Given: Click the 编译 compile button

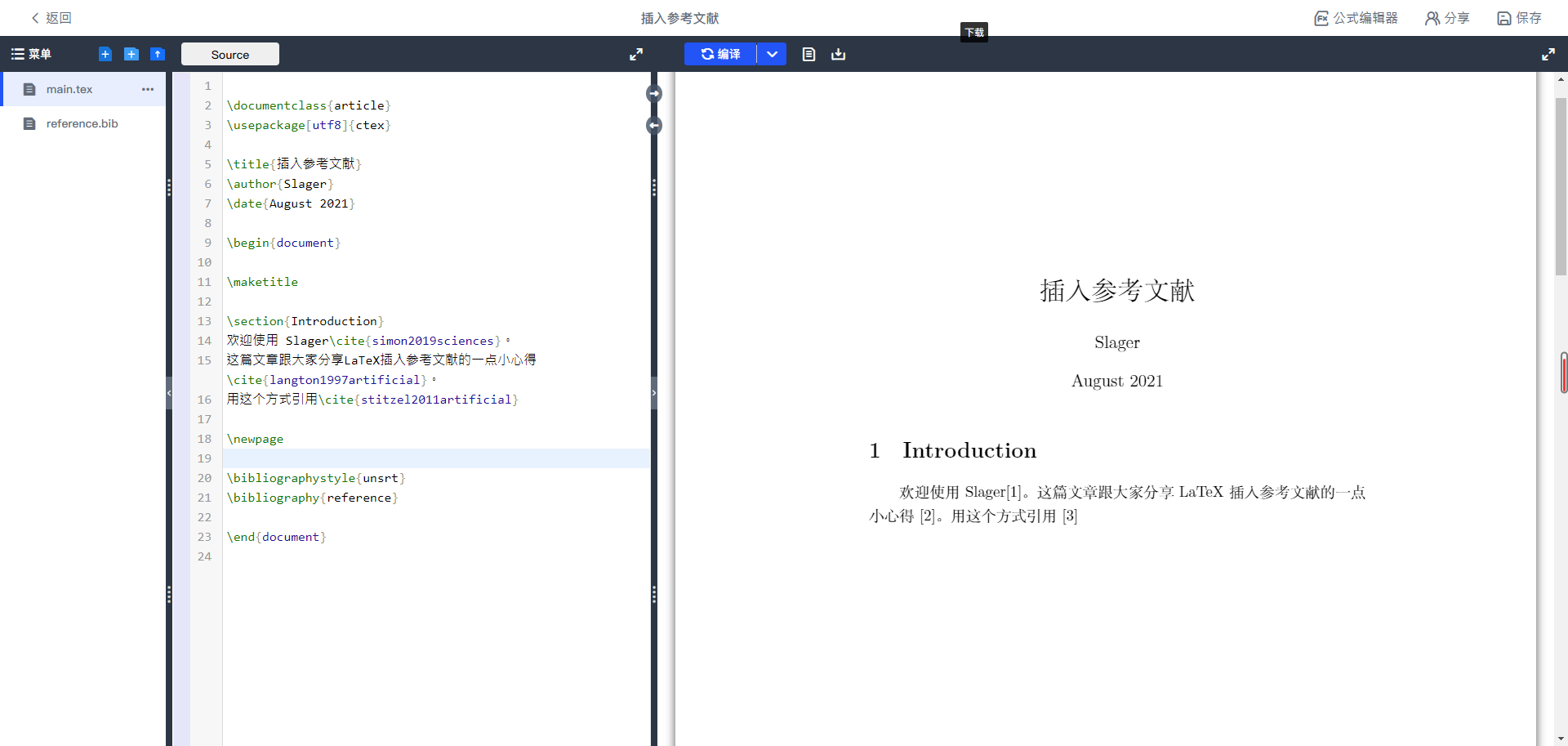Looking at the screenshot, I should [719, 54].
